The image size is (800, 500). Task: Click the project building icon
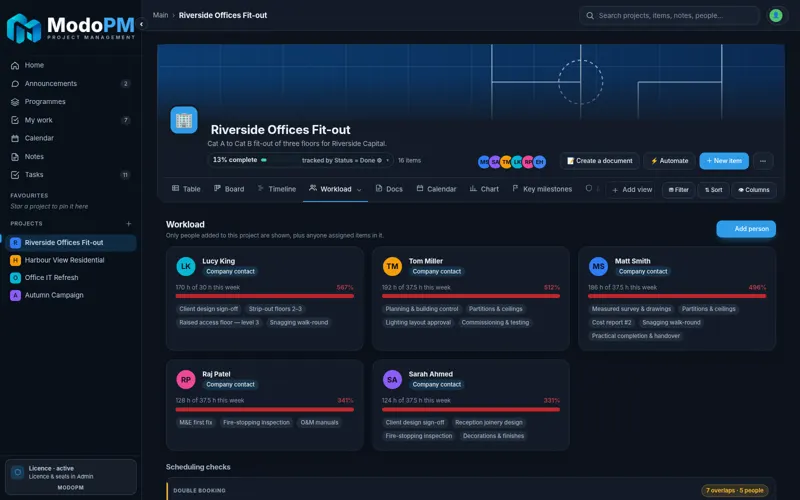click(184, 120)
